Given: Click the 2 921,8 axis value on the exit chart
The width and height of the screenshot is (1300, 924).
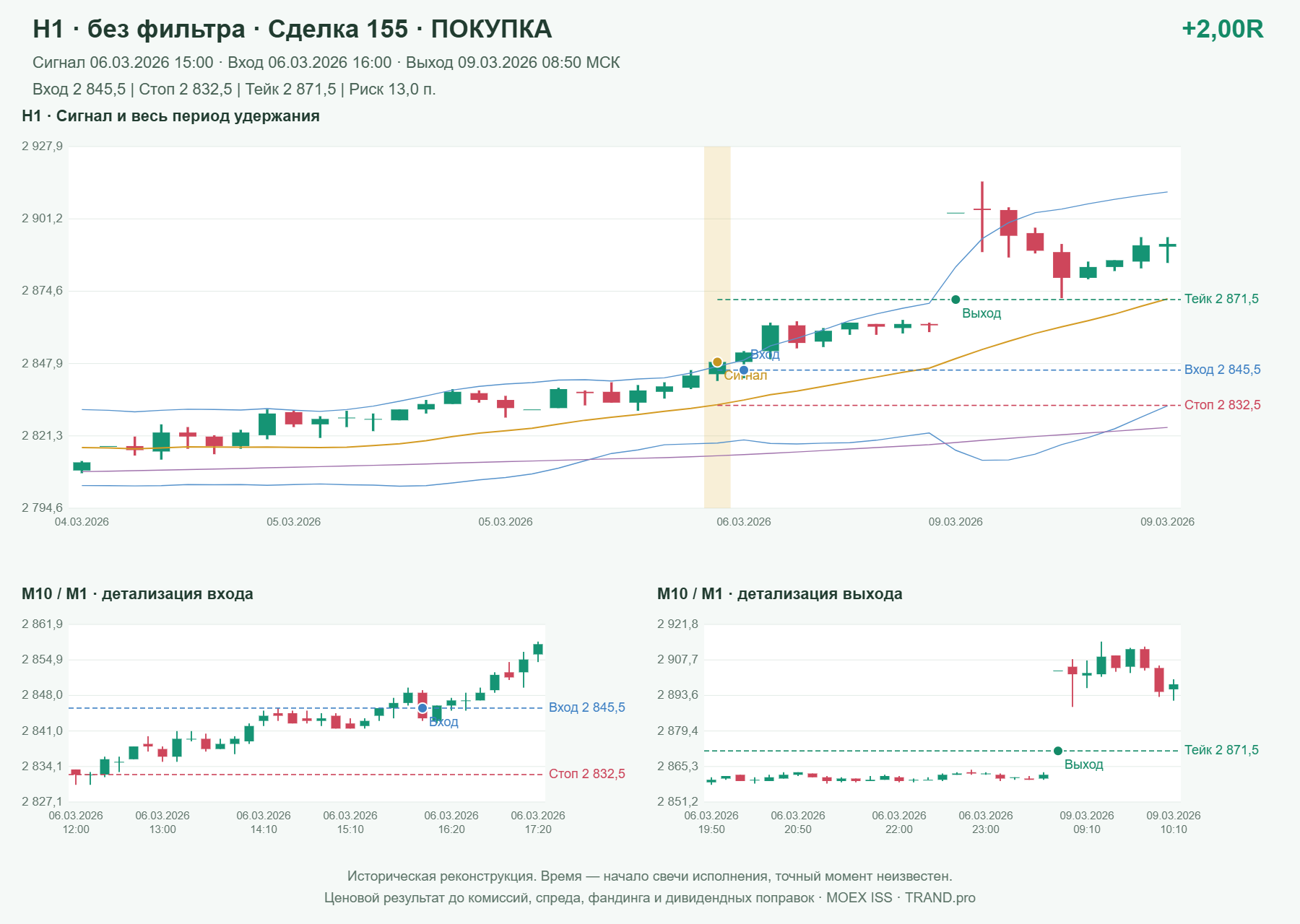Looking at the screenshot, I should click(x=677, y=624).
